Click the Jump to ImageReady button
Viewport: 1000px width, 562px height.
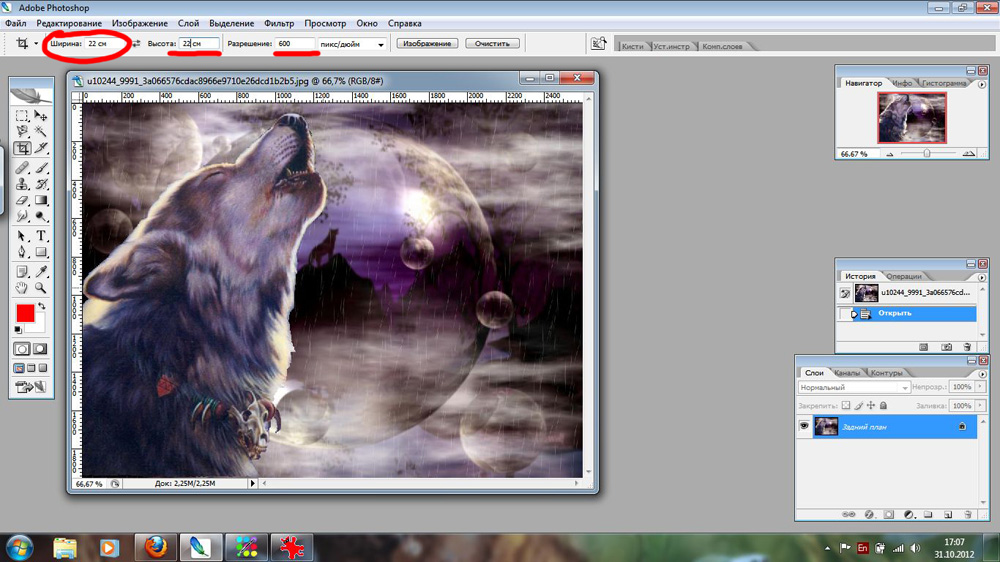31,387
